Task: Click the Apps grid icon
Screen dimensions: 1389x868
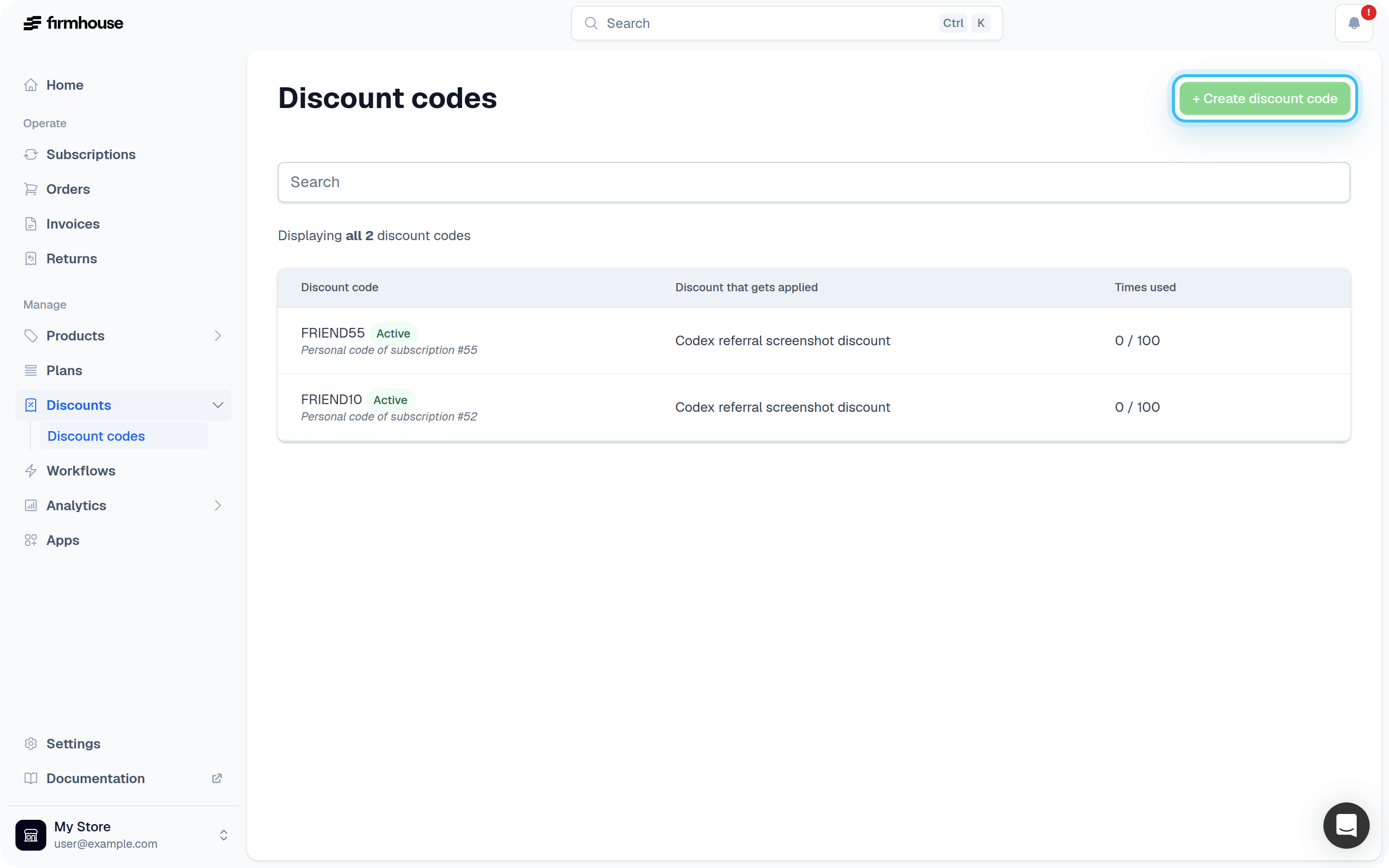Action: pyautogui.click(x=31, y=540)
